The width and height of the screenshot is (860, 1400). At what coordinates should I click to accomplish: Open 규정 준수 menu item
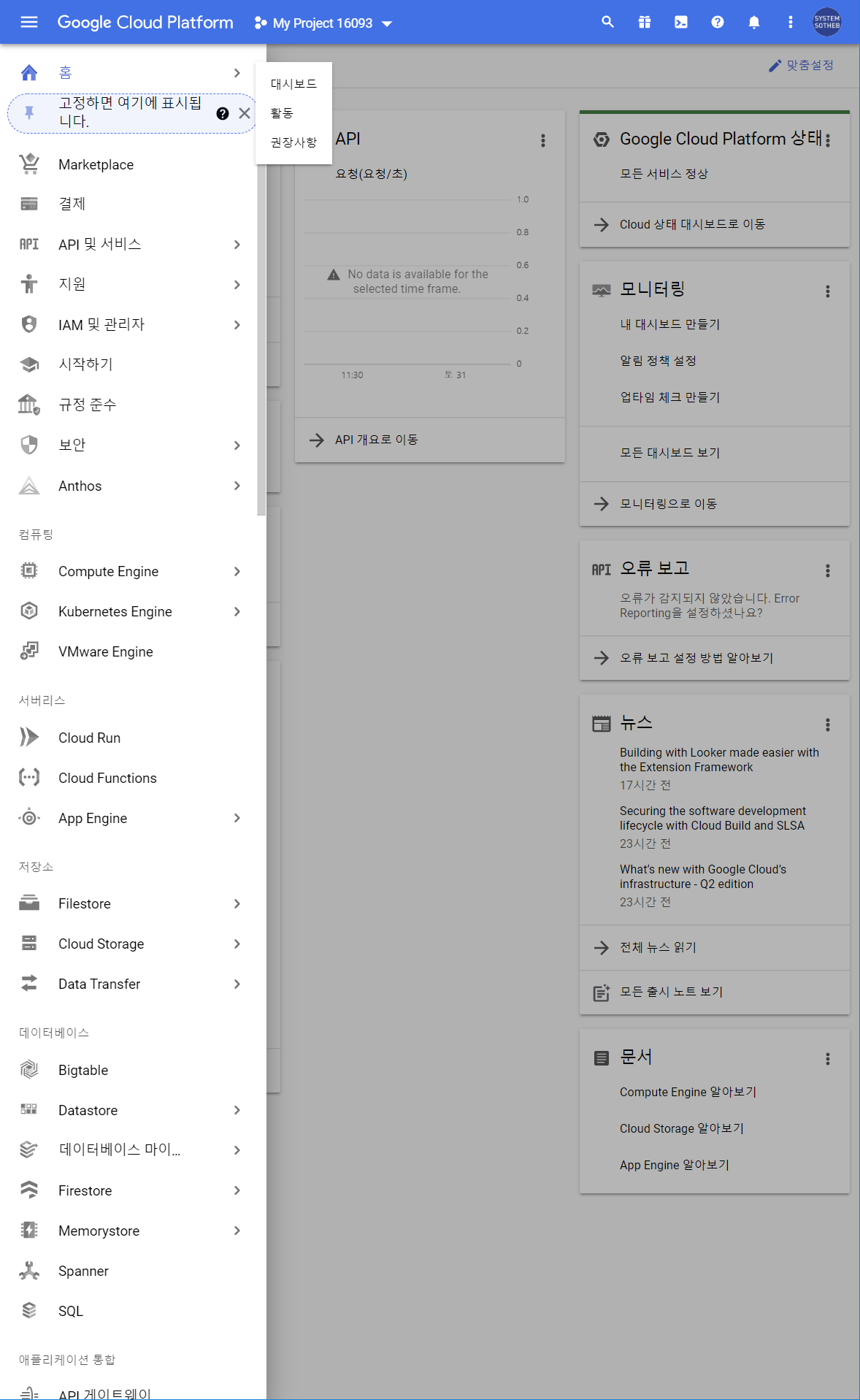[128, 405]
